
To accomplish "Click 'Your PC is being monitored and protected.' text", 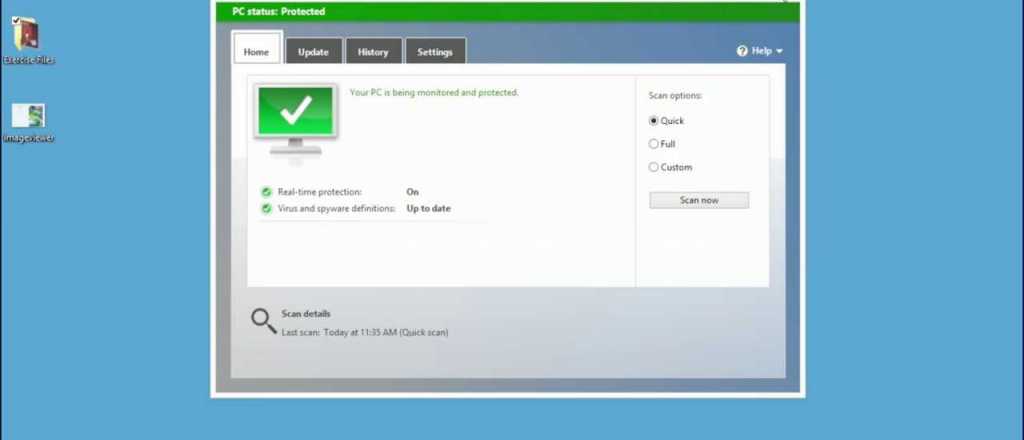I will click(434, 93).
